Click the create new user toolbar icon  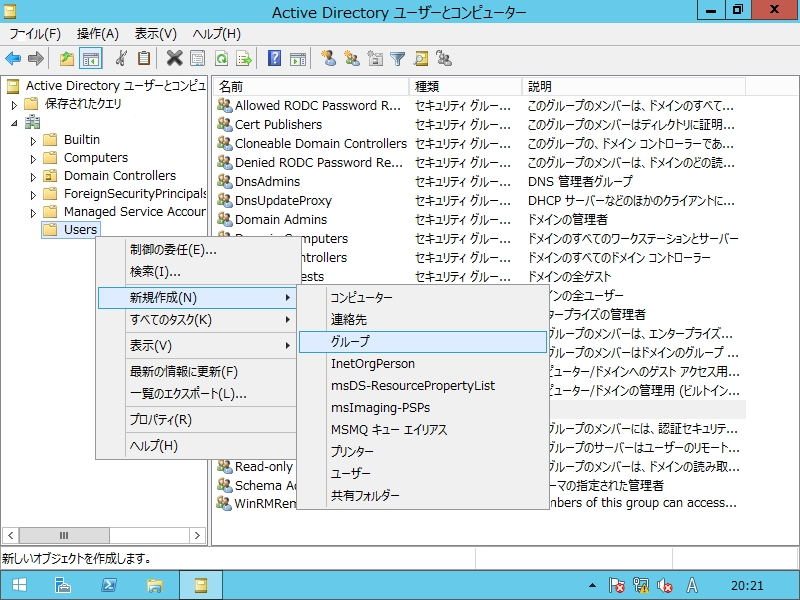click(328, 58)
